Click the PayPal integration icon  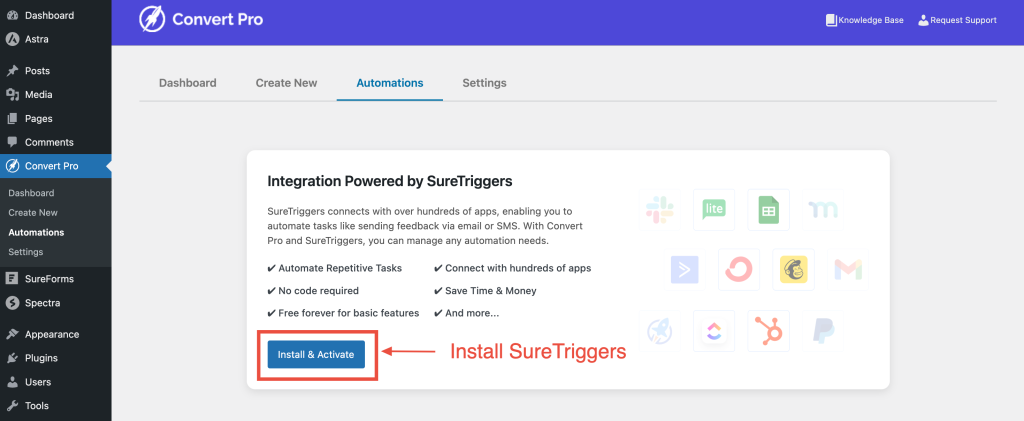823,330
